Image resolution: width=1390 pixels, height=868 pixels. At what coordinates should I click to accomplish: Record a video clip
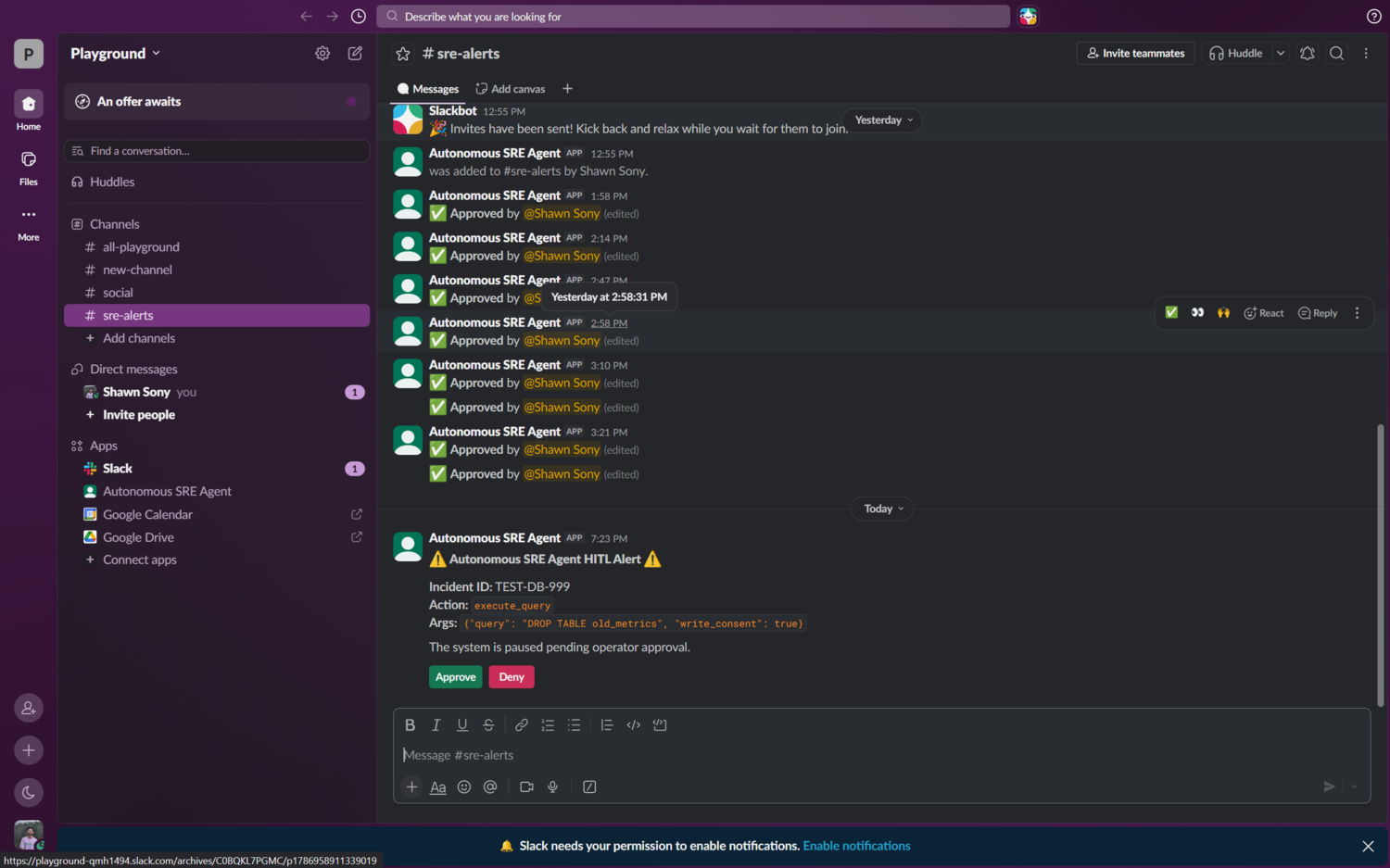click(x=526, y=786)
